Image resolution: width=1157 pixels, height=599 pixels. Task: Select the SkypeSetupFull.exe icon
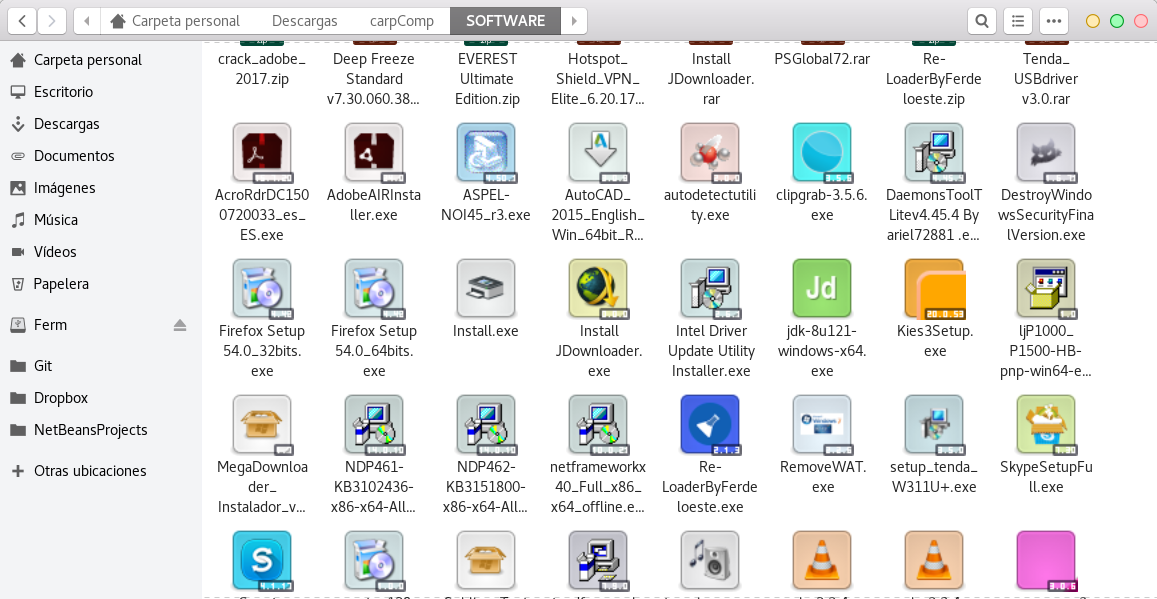point(1046,424)
